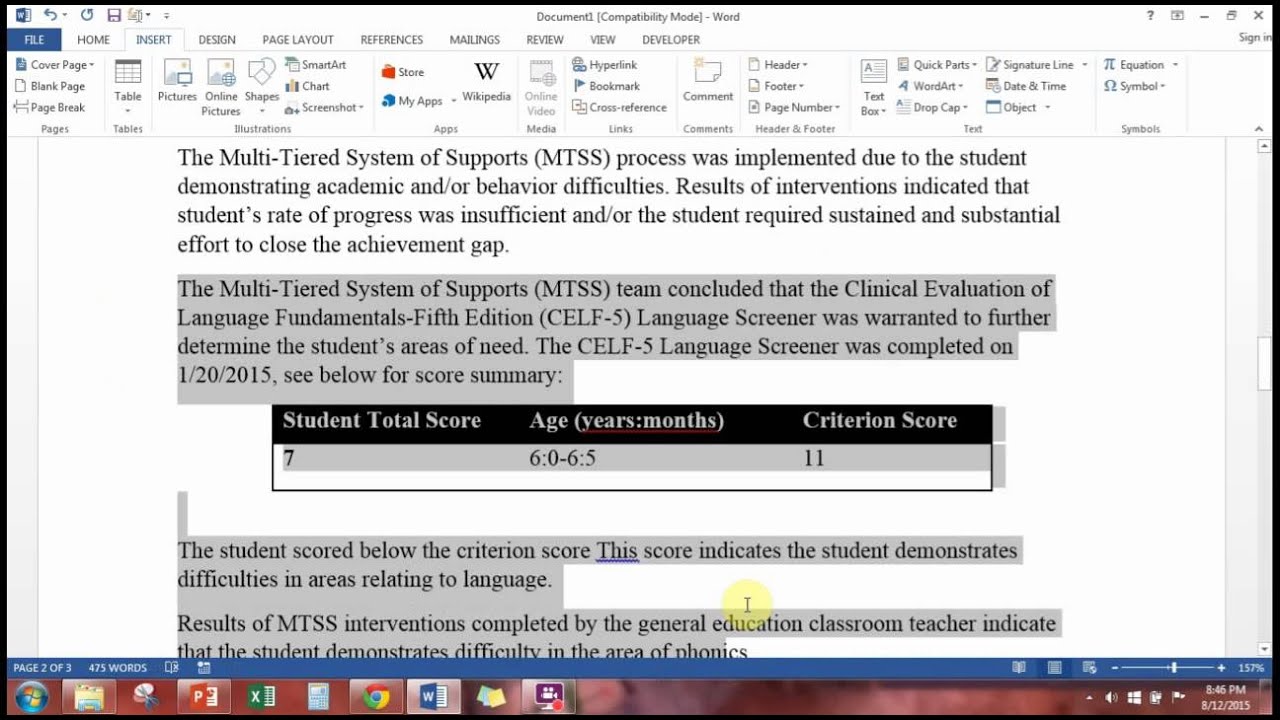Click the My Apps button
The image size is (1280, 720).
[x=413, y=101]
